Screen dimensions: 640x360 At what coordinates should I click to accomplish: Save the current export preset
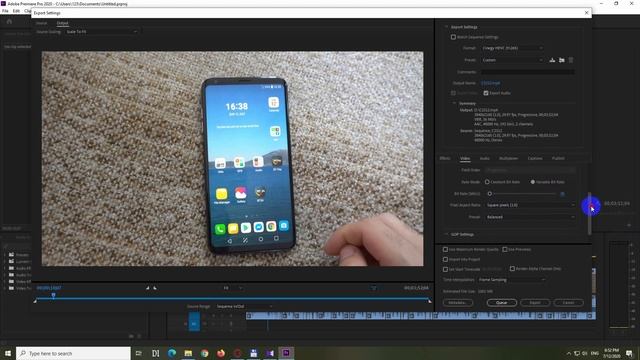pyautogui.click(x=552, y=60)
